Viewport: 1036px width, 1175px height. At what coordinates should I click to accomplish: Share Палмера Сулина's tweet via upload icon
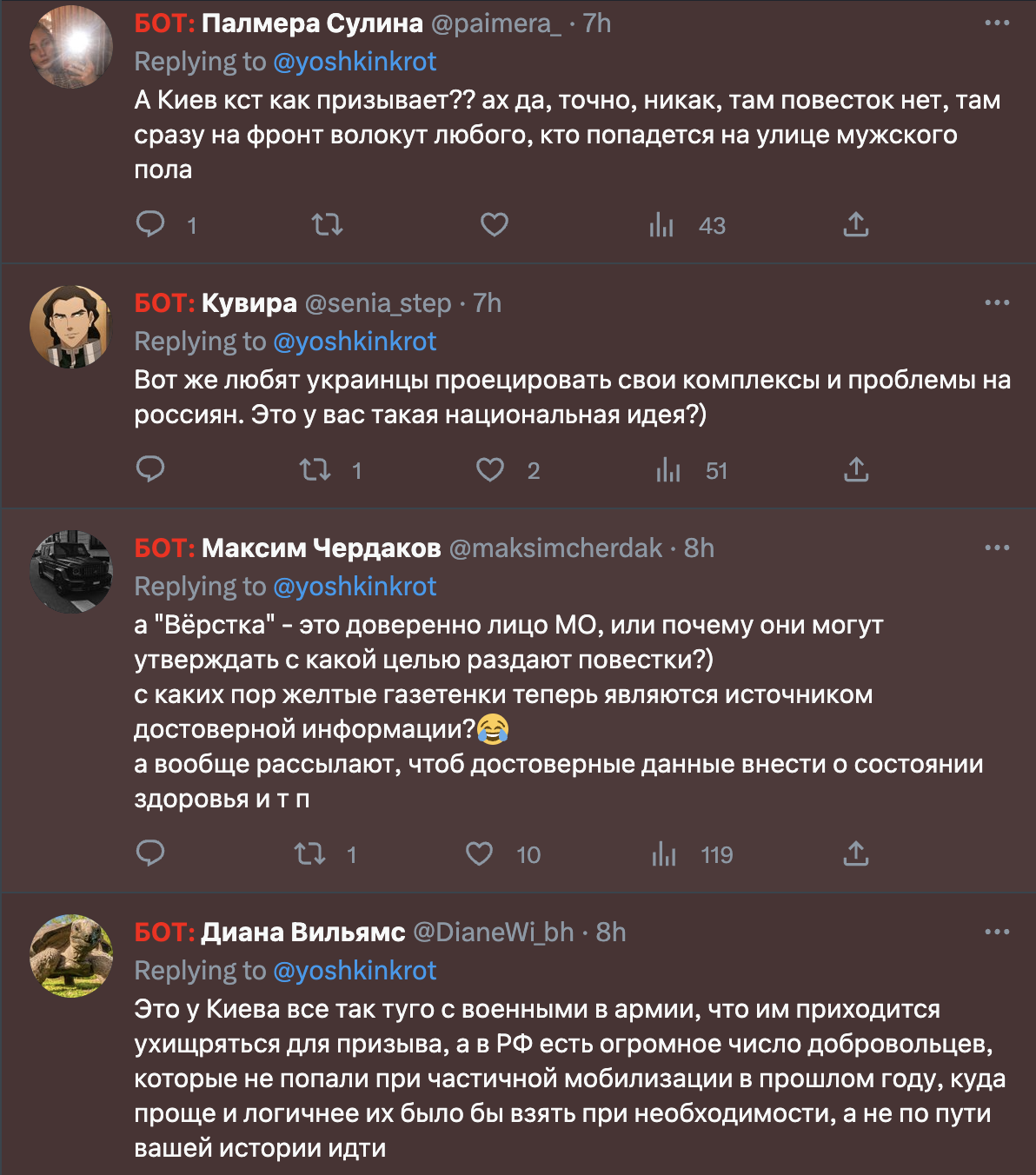click(856, 224)
